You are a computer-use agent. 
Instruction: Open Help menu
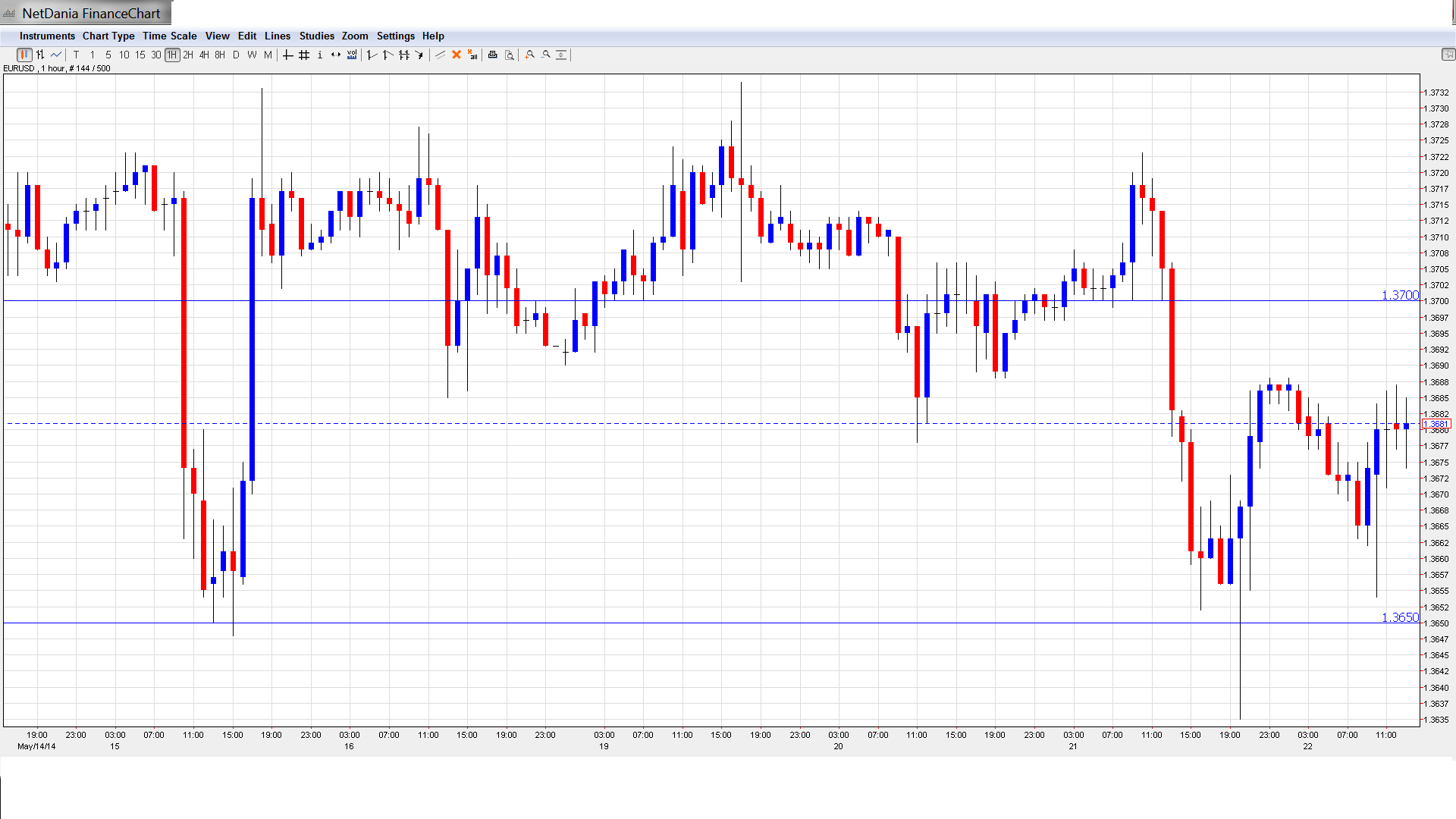pos(433,36)
